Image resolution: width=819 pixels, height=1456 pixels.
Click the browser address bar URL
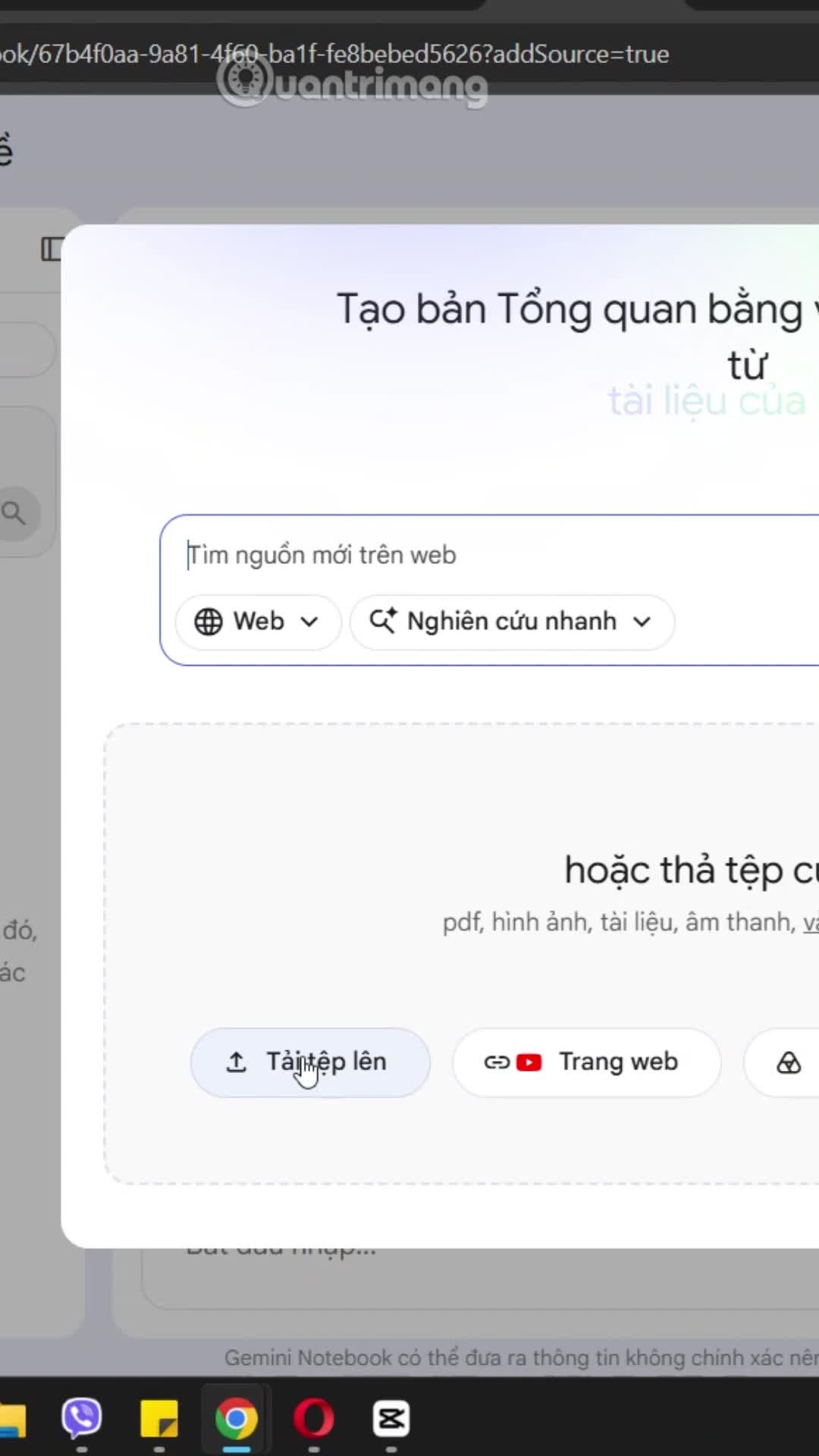coord(334,54)
